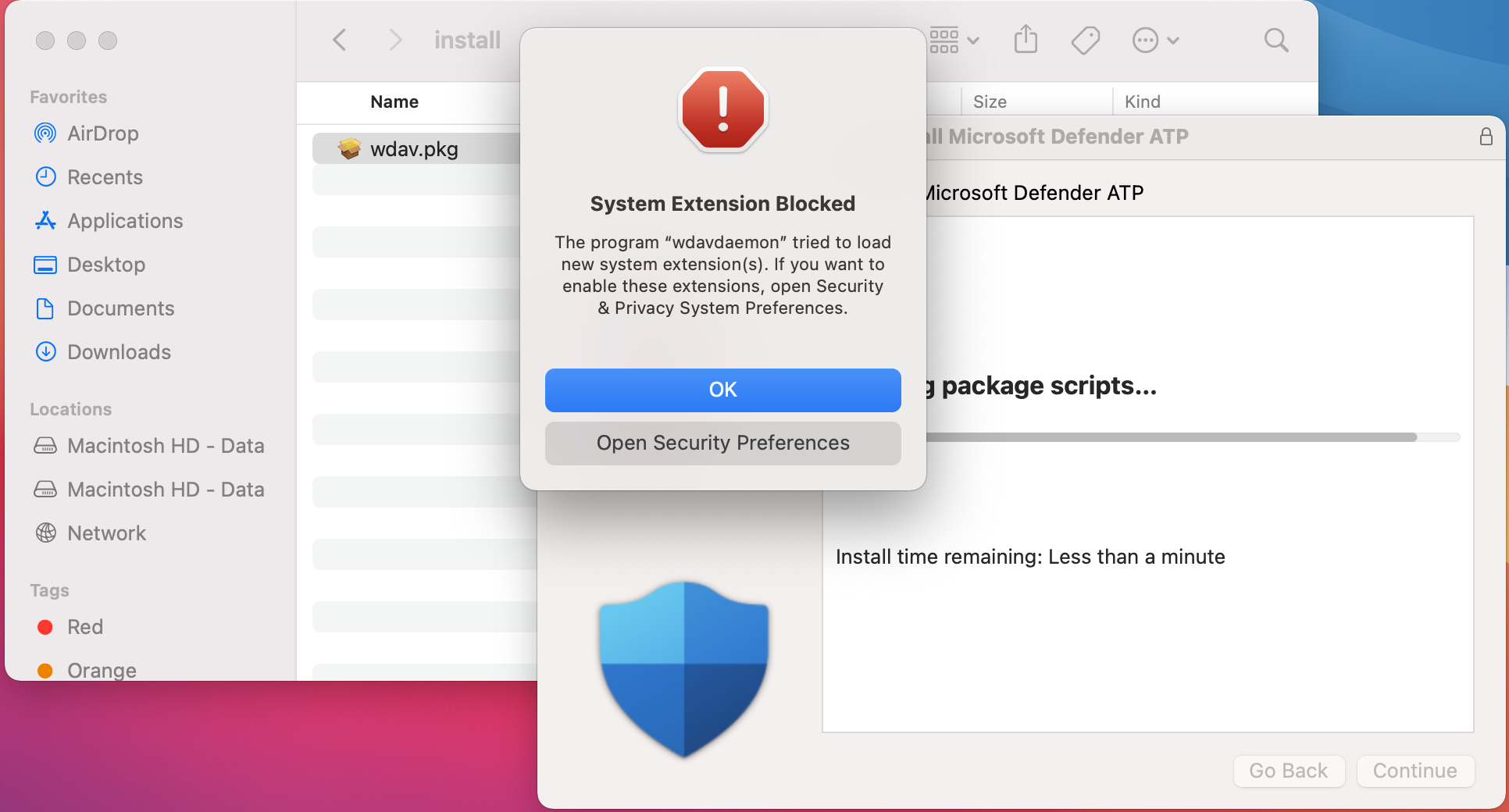Image resolution: width=1509 pixels, height=812 pixels.
Task: Click the Go Back installer button
Action: [1288, 771]
